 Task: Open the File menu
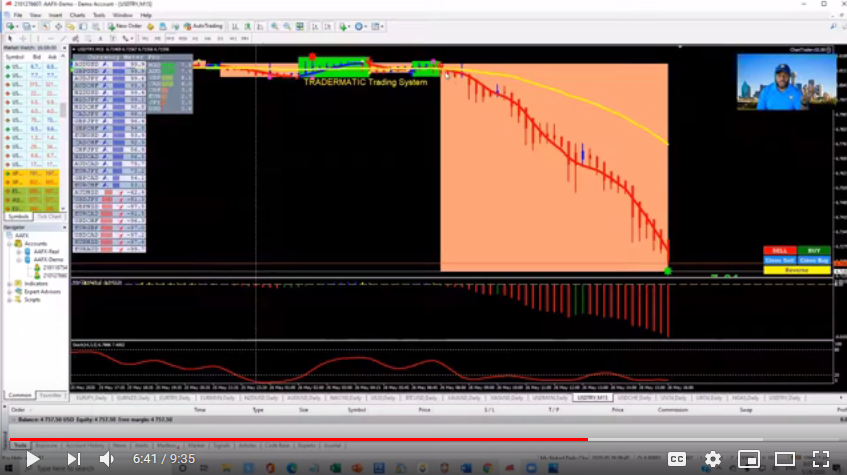[x=18, y=15]
